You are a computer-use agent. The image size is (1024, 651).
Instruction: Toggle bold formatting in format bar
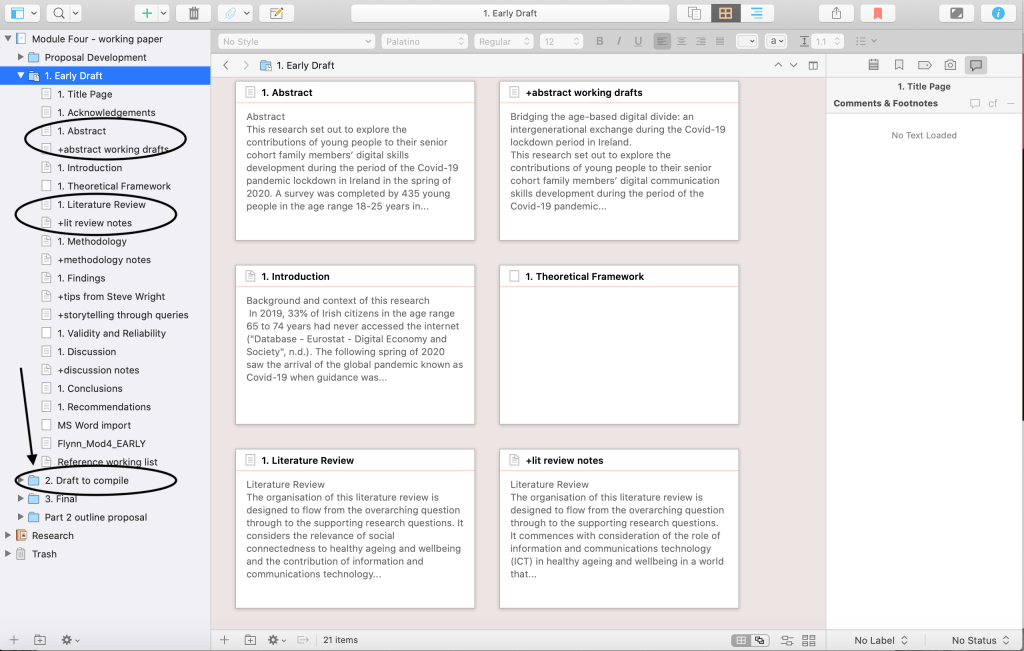tap(600, 41)
